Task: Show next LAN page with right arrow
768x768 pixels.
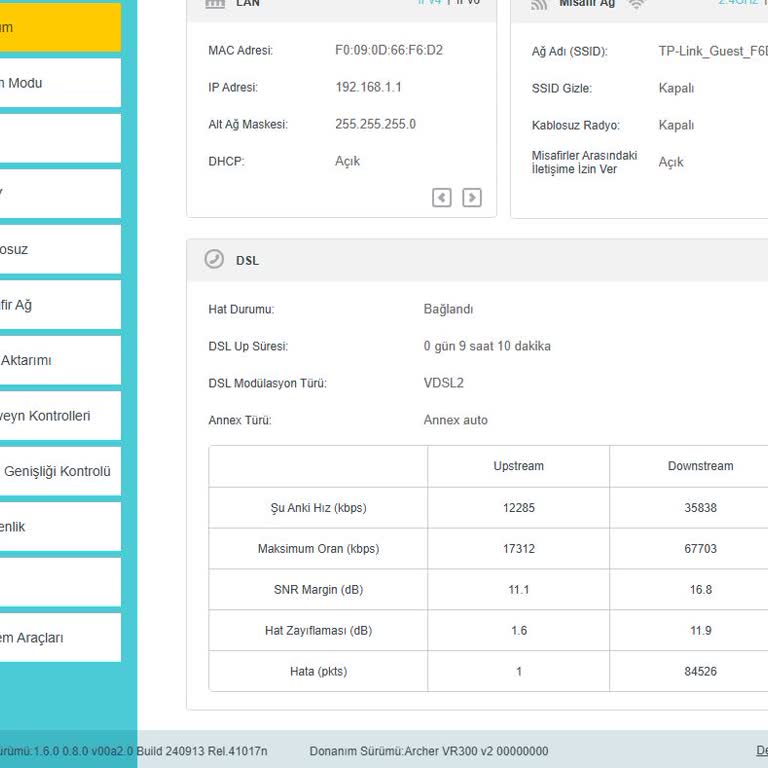Action: 472,198
